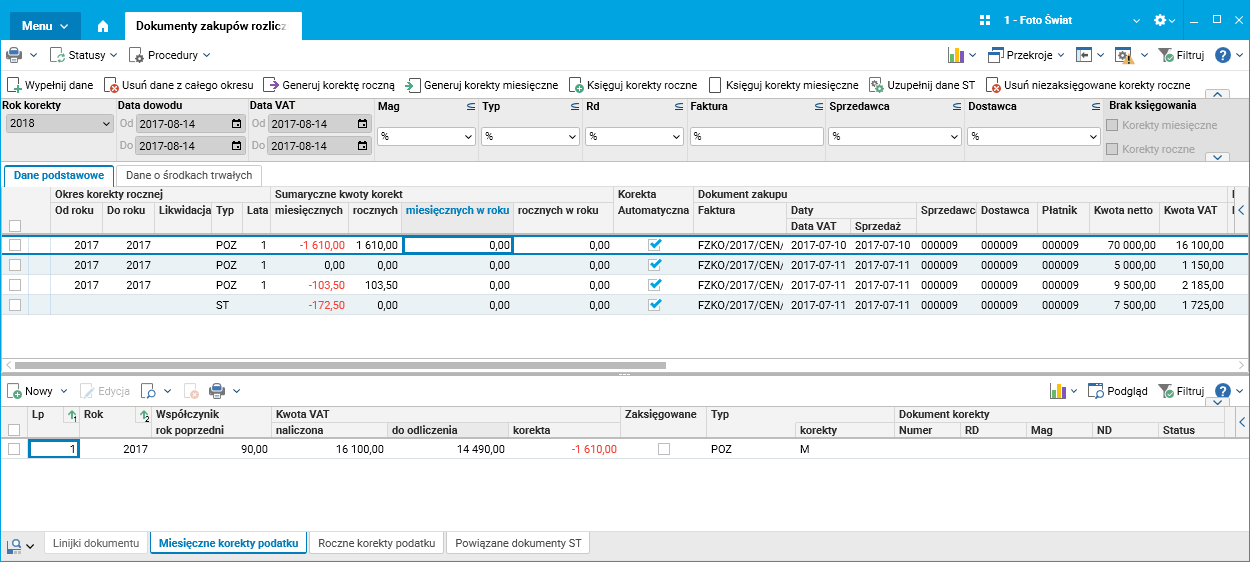Switch to Roczne korekty podatku tab
Image resolution: width=1250 pixels, height=562 pixels.
377,543
